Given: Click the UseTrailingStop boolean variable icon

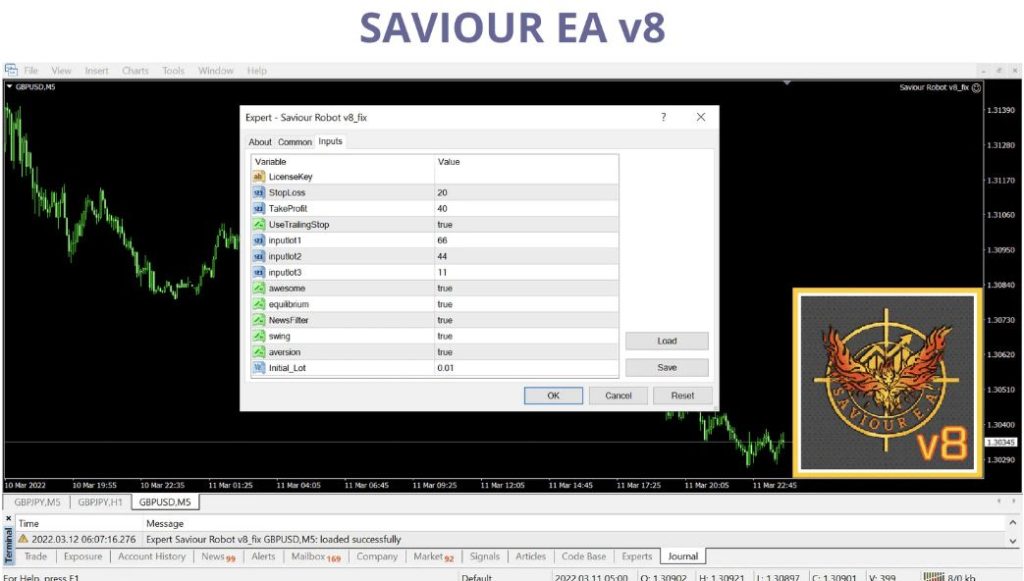Looking at the screenshot, I should point(258,225).
